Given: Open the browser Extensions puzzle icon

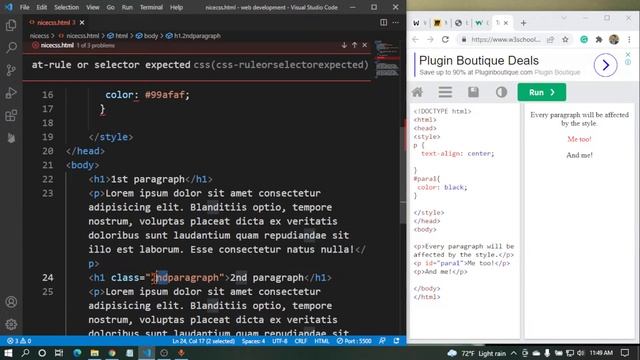Looking at the screenshot, I should 599,40.
